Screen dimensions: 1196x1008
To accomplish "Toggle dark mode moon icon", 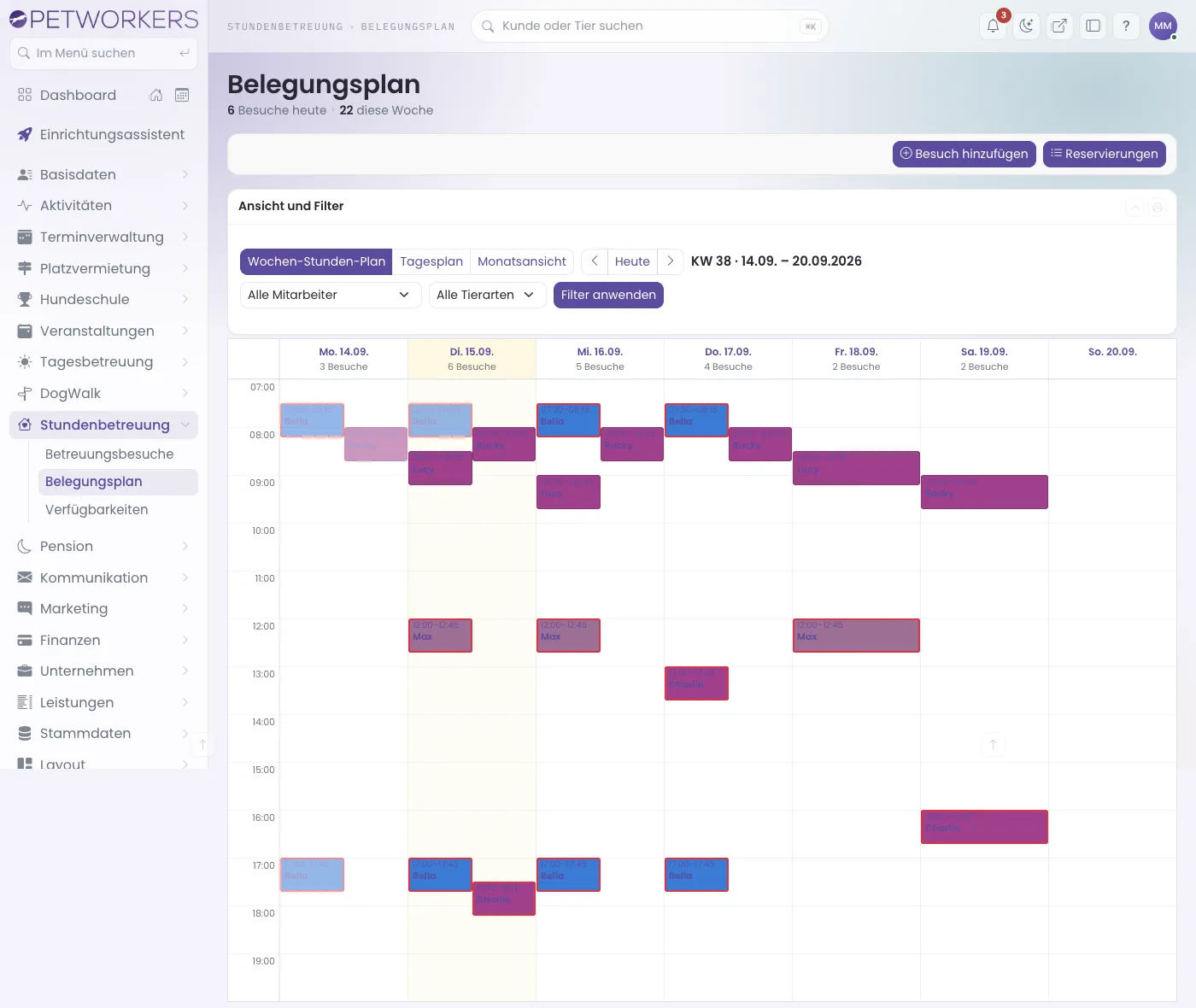I will 1026,26.
